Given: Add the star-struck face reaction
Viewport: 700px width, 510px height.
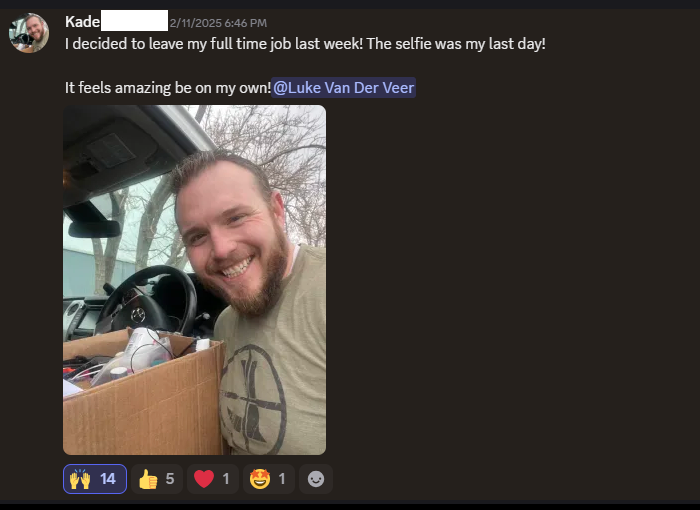Looking at the screenshot, I should 269,479.
